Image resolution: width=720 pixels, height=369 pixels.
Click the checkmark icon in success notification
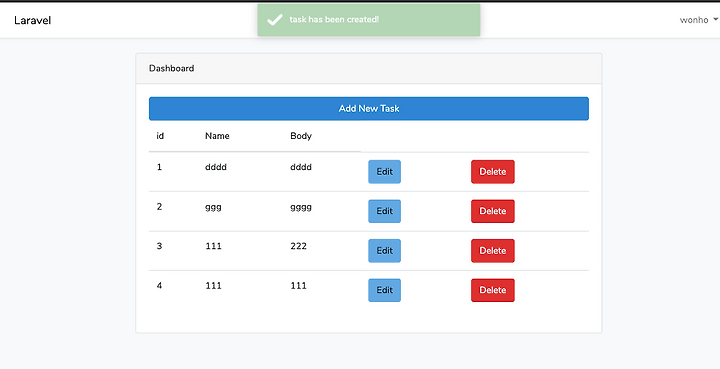pyautogui.click(x=275, y=20)
